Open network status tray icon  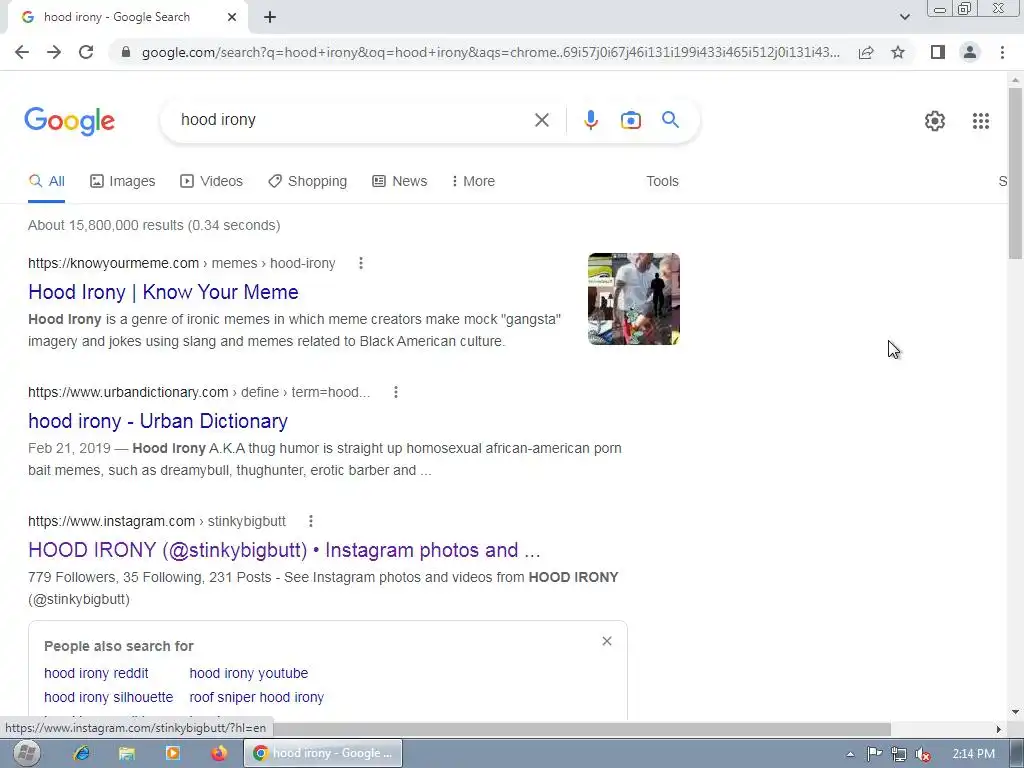pos(899,754)
